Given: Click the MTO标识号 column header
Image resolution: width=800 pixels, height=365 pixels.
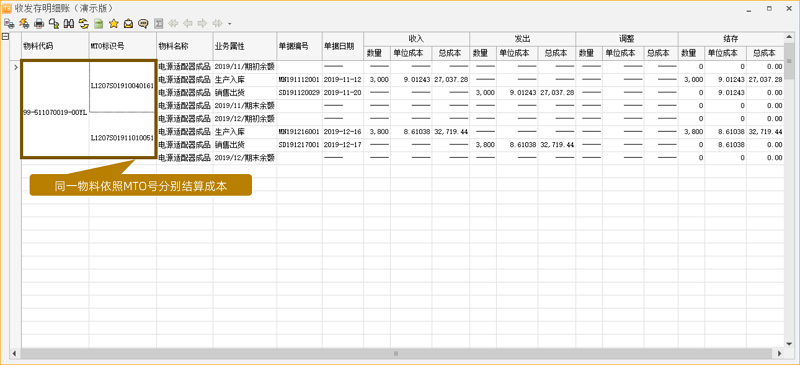Looking at the screenshot, I should coord(123,46).
